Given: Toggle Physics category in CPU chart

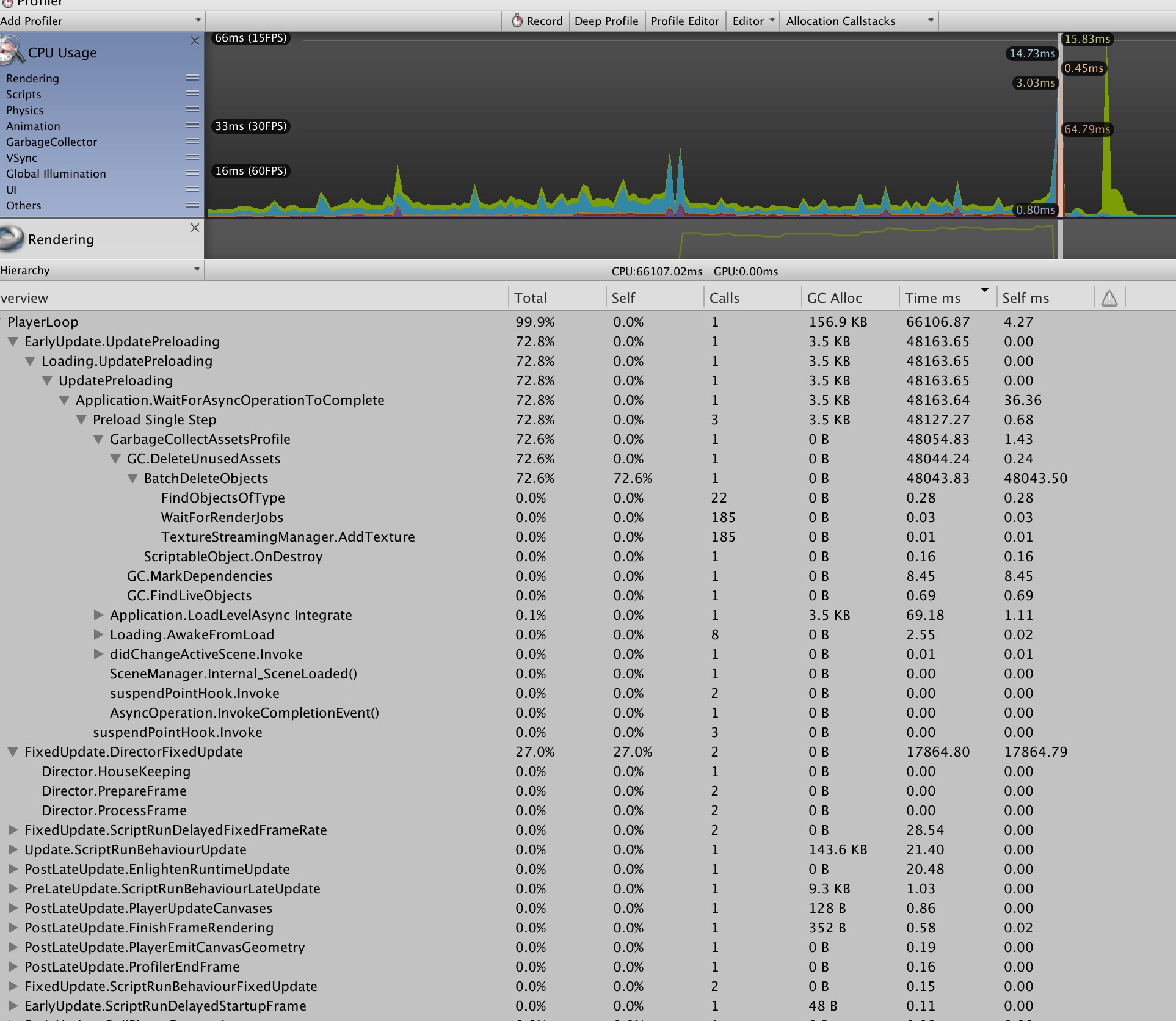Looking at the screenshot, I should (x=24, y=110).
